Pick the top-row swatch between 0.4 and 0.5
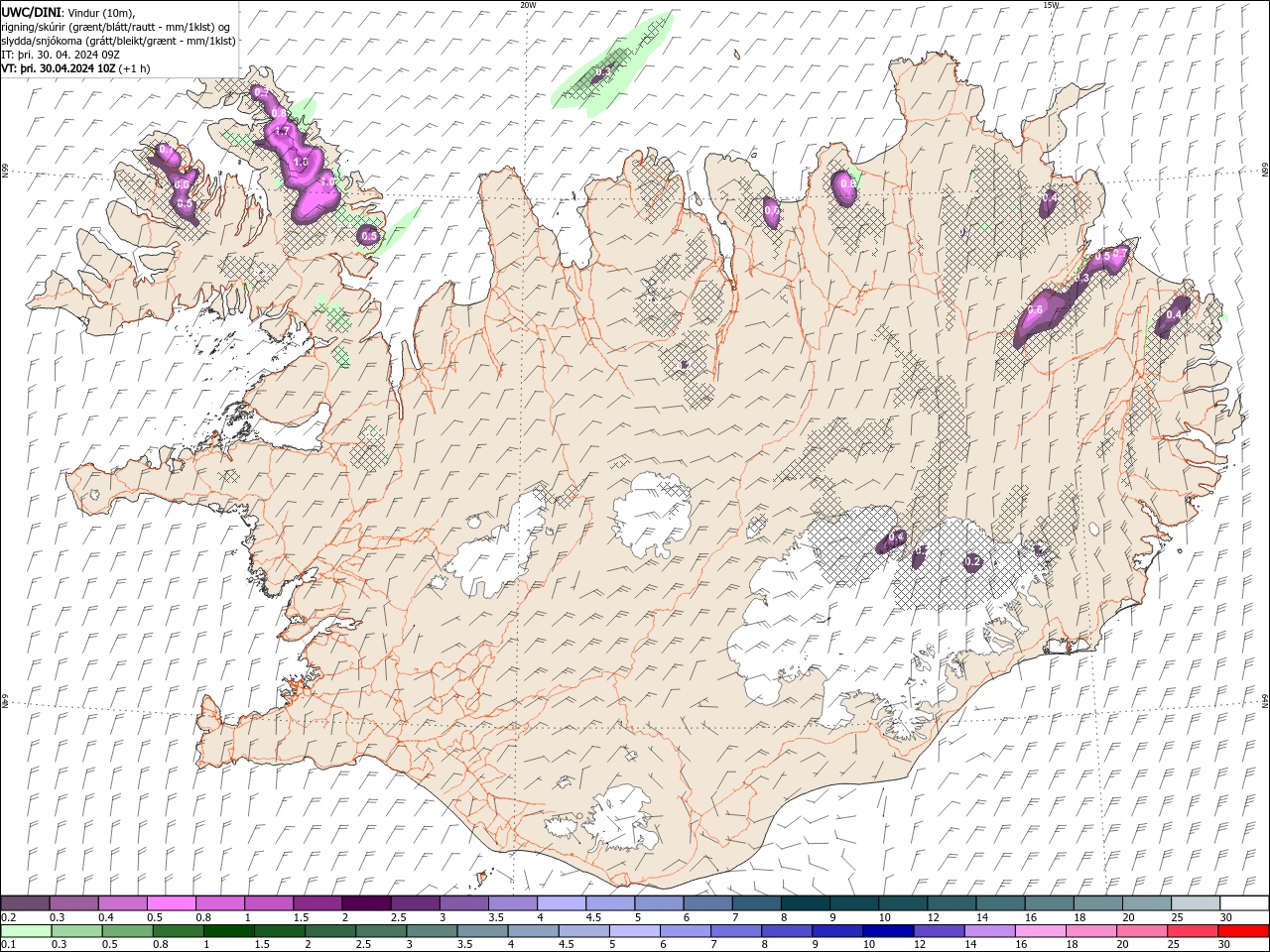Image resolution: width=1270 pixels, height=952 pixels. point(123,903)
